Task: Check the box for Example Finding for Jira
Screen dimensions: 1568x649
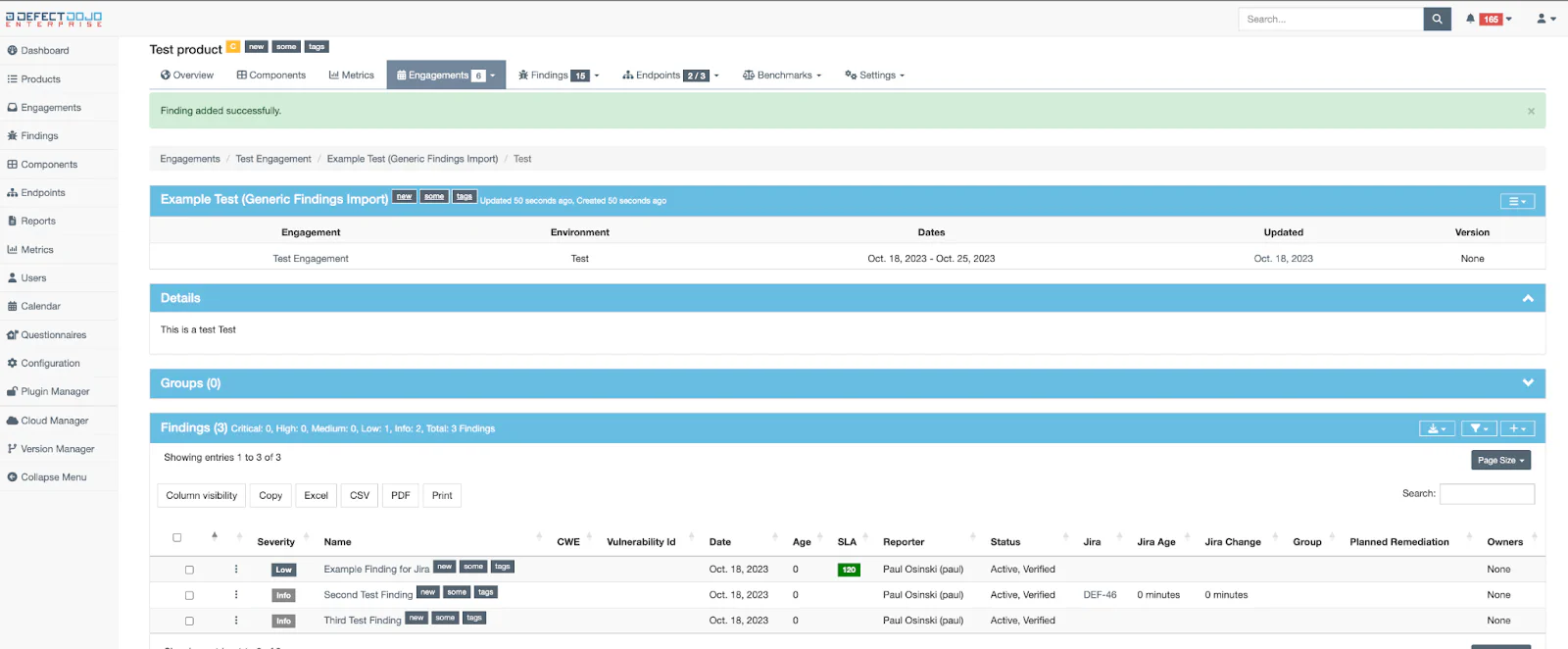Action: pos(189,570)
